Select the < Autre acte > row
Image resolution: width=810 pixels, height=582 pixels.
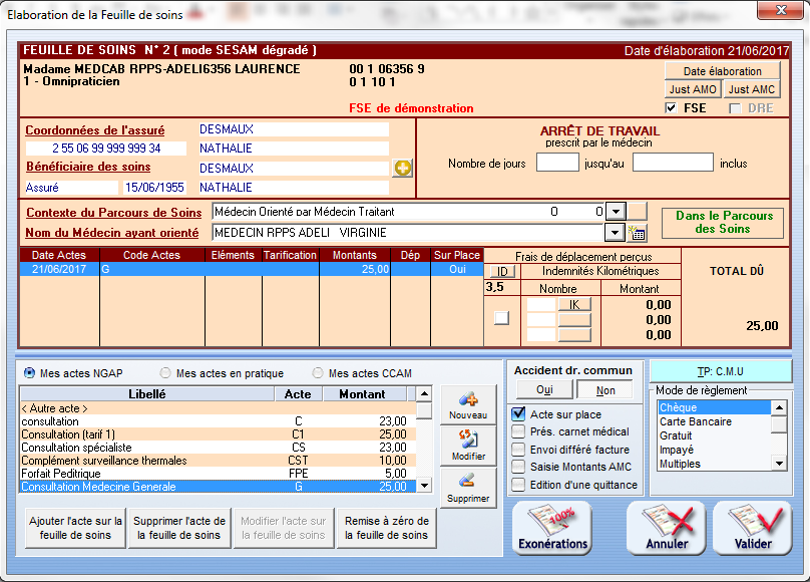tap(217, 408)
